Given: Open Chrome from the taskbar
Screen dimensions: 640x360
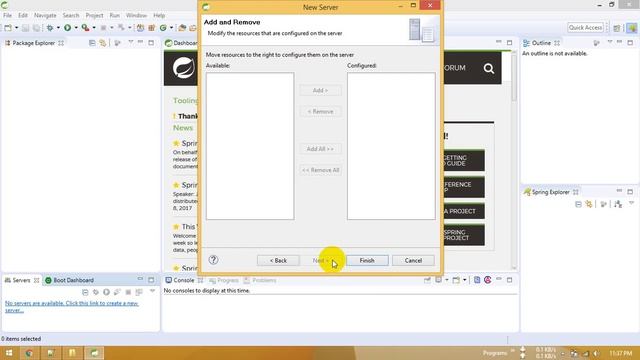Looking at the screenshot, I should click(x=29, y=353).
